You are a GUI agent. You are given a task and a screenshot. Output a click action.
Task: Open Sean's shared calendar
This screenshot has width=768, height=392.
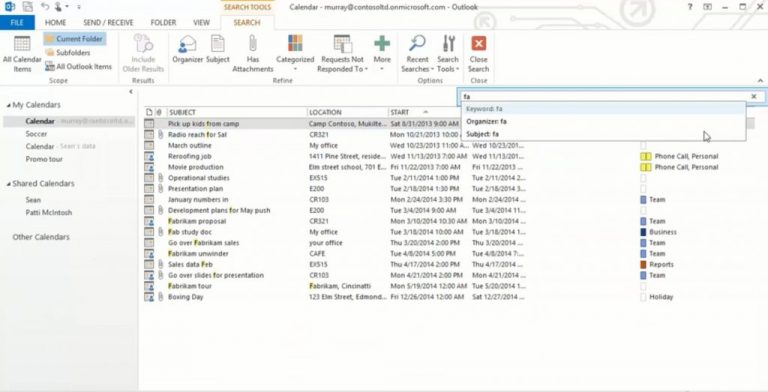33,200
